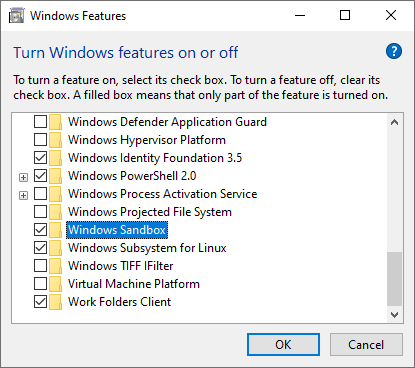Click folder icon beside Work Folders Client
Image resolution: width=415 pixels, height=368 pixels.
coord(55,302)
